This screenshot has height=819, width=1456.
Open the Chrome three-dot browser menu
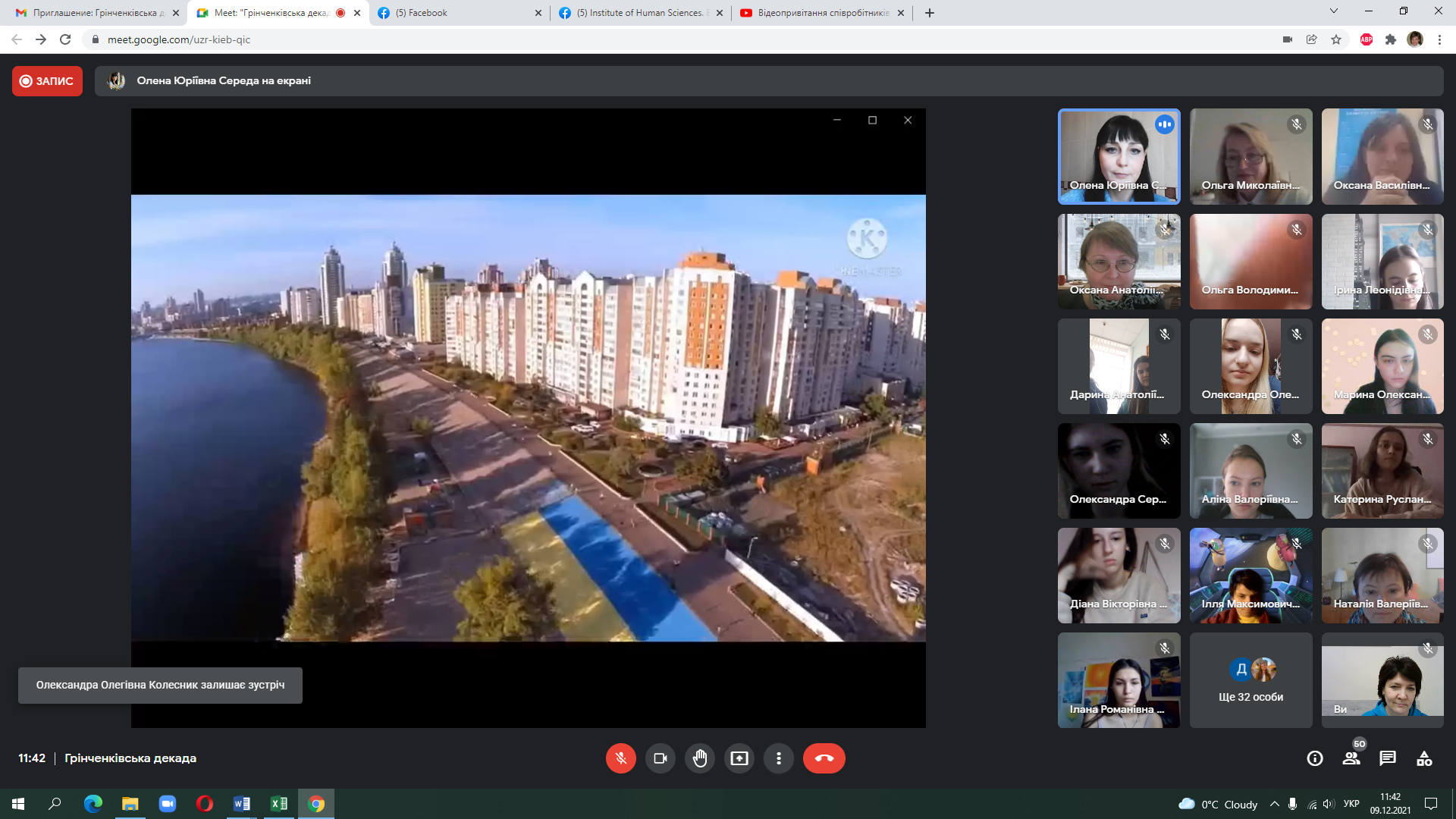click(x=1439, y=39)
